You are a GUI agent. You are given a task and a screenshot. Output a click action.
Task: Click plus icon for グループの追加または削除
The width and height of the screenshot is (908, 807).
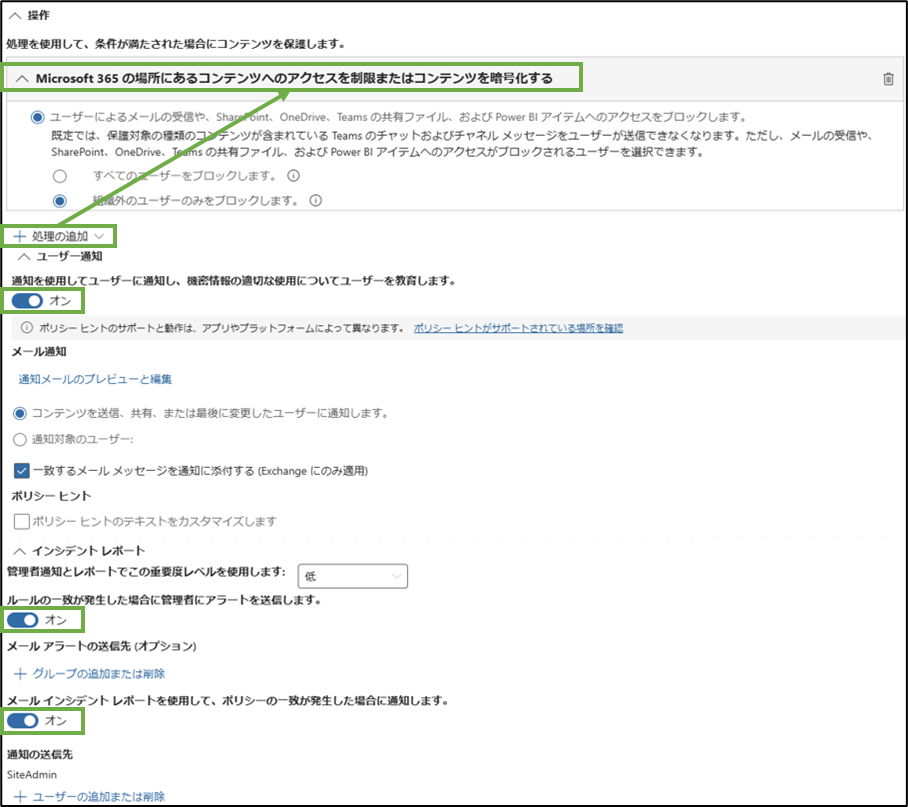[x=19, y=673]
